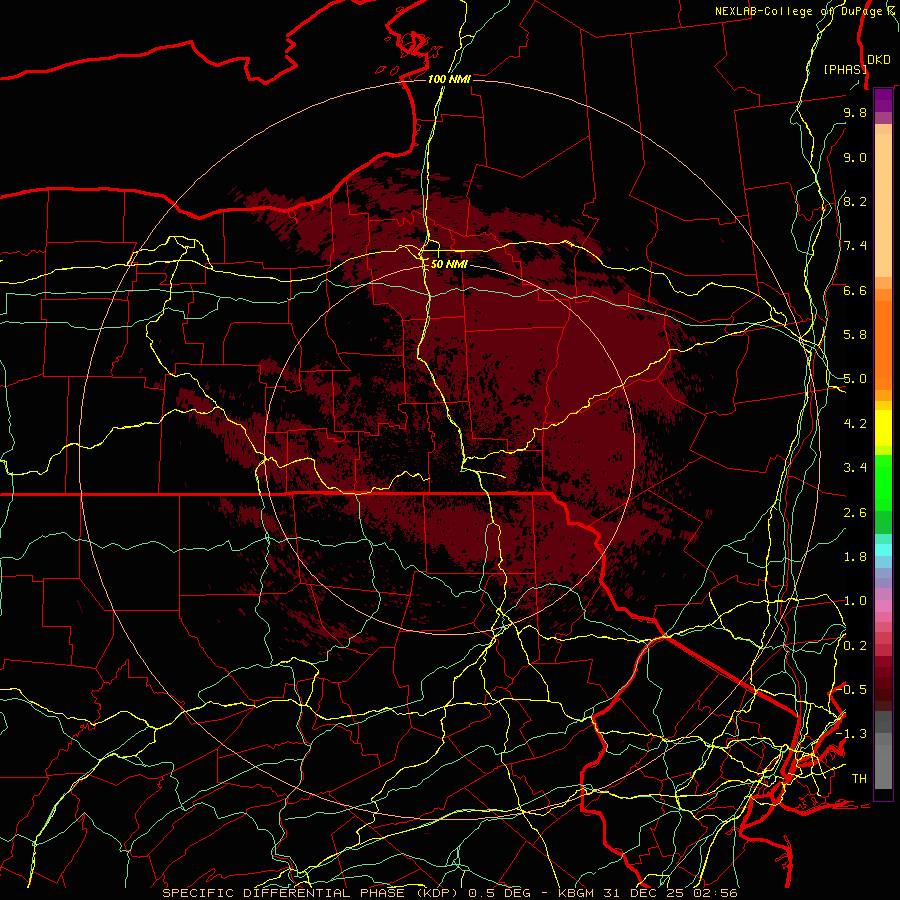Click the 100 NMI range ring label

tap(449, 79)
